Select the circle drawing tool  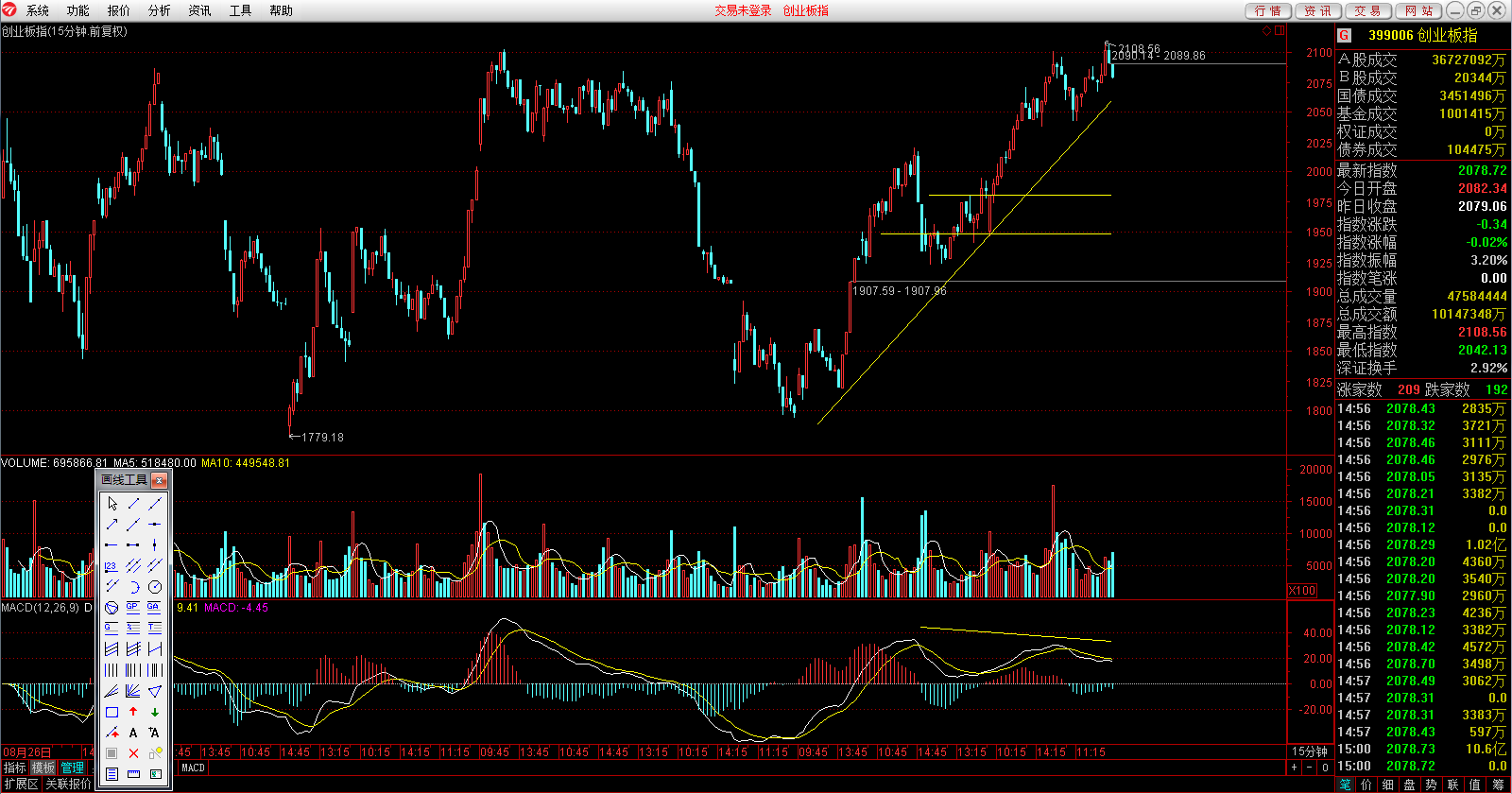tap(155, 586)
